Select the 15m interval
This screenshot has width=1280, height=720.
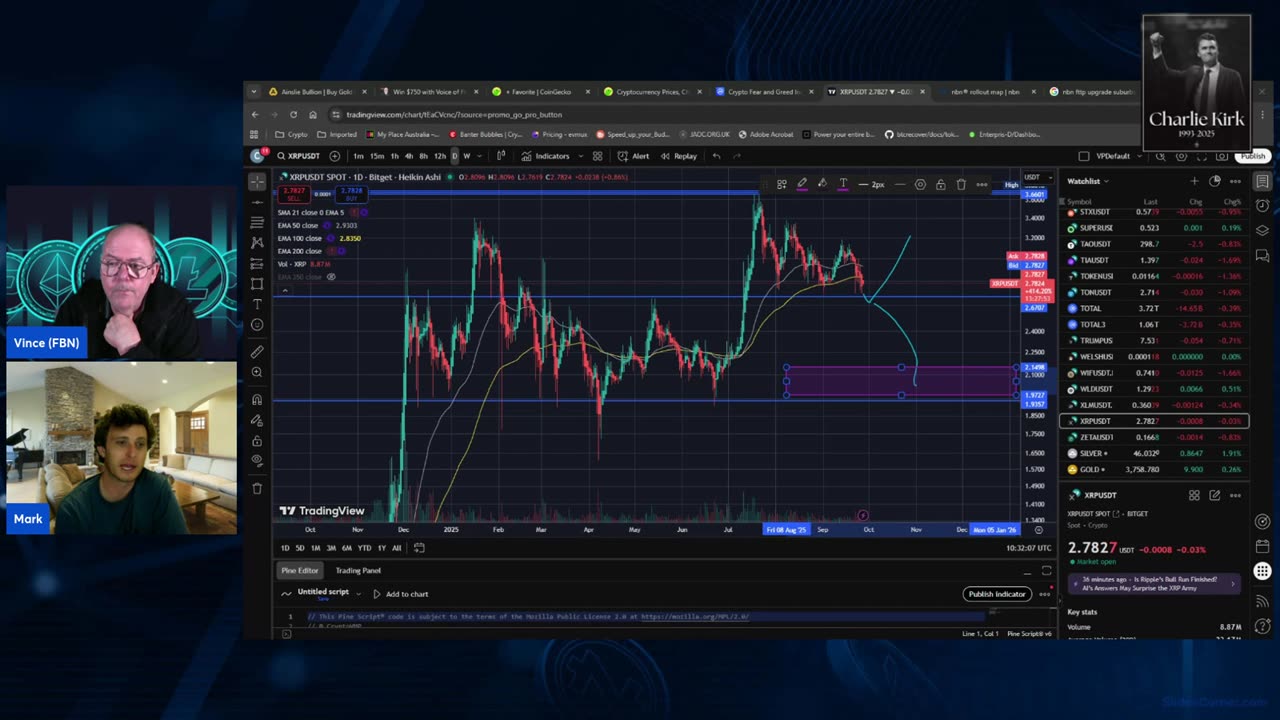pyautogui.click(x=377, y=156)
